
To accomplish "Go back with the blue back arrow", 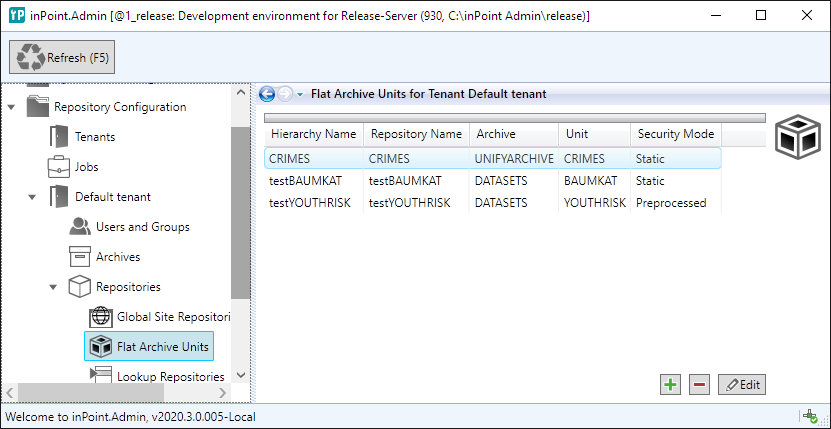I will [x=267, y=94].
